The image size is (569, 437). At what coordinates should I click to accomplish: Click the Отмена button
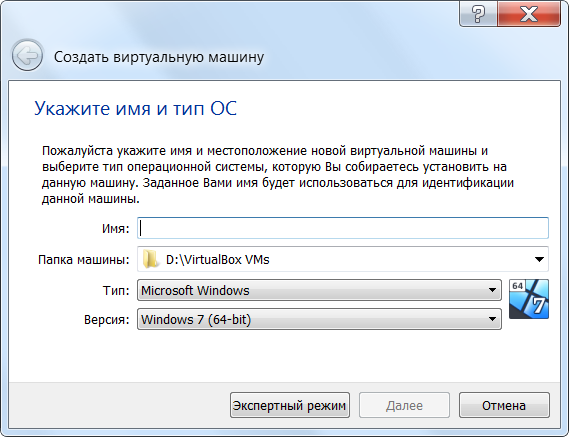tap(504, 405)
